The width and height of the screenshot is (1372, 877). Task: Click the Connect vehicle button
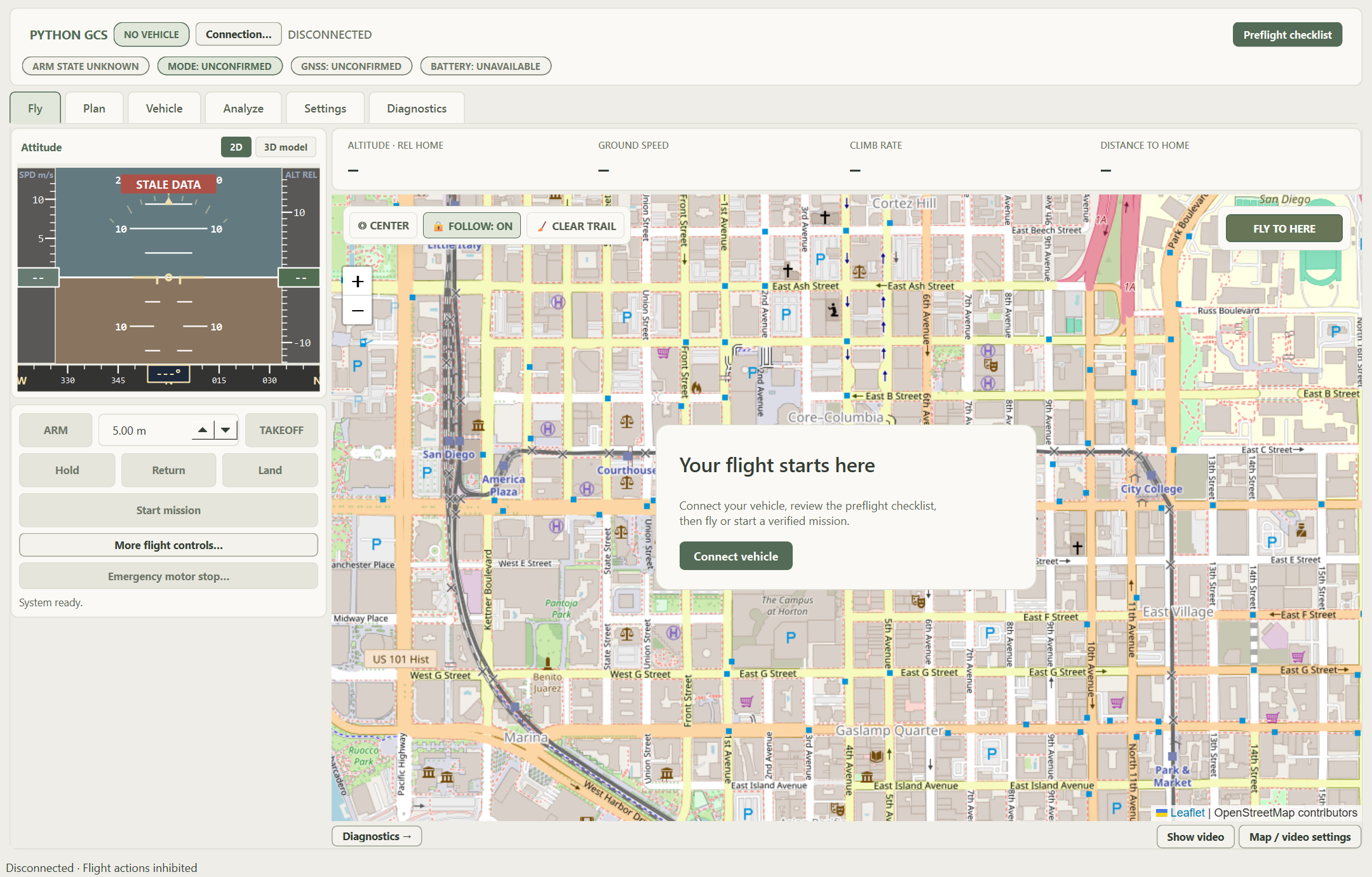[x=736, y=556]
